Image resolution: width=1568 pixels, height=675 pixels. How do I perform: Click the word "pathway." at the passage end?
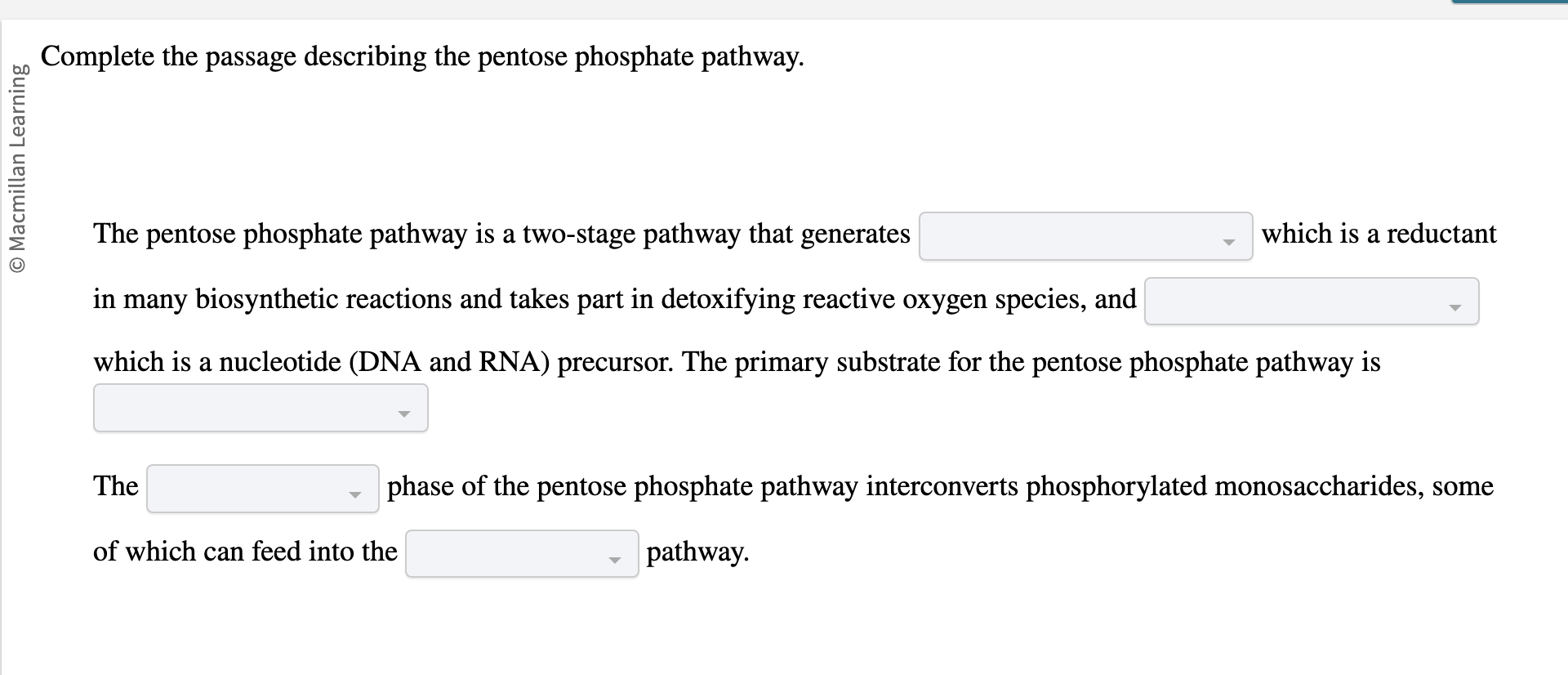click(696, 552)
